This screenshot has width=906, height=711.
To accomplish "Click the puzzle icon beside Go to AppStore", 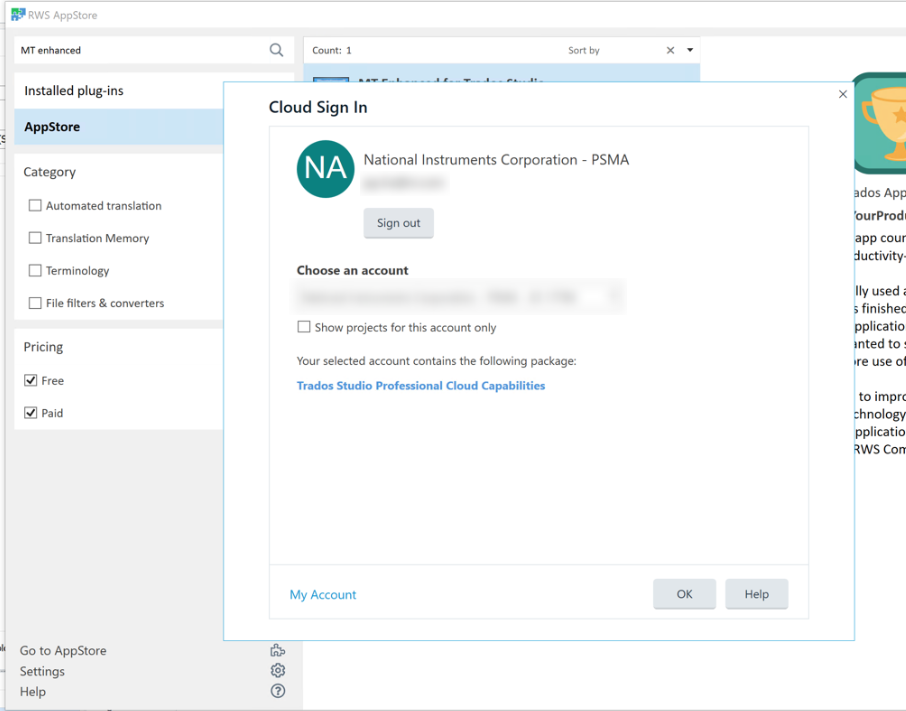I will coord(278,650).
